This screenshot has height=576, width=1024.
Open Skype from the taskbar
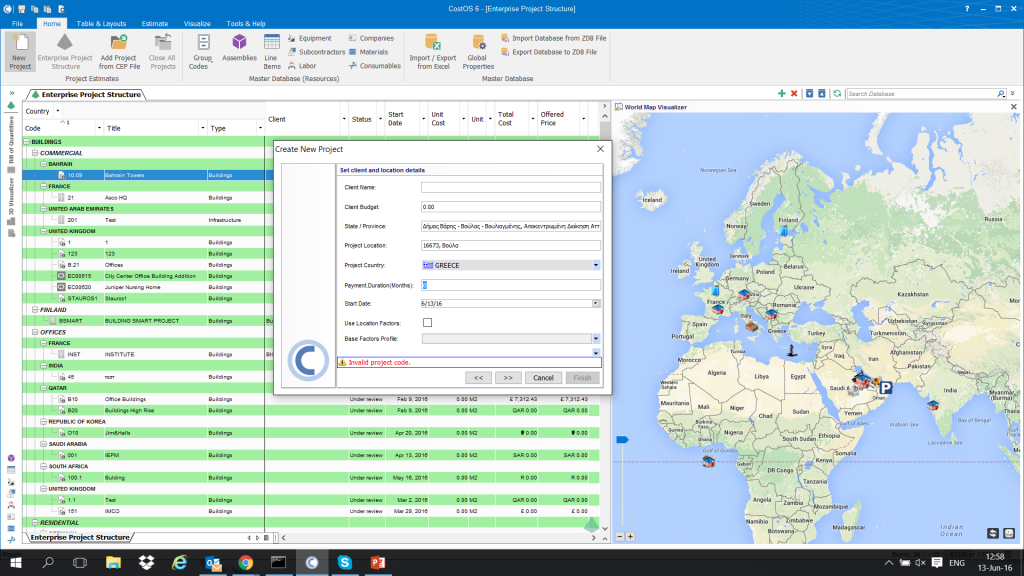coord(344,562)
